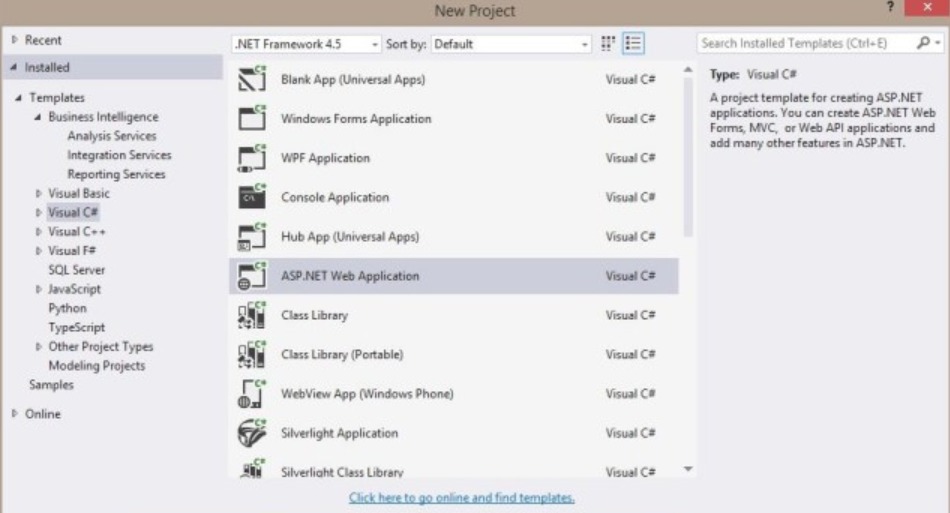Expand the JavaScript node
The height and width of the screenshot is (513, 950).
tap(38, 290)
